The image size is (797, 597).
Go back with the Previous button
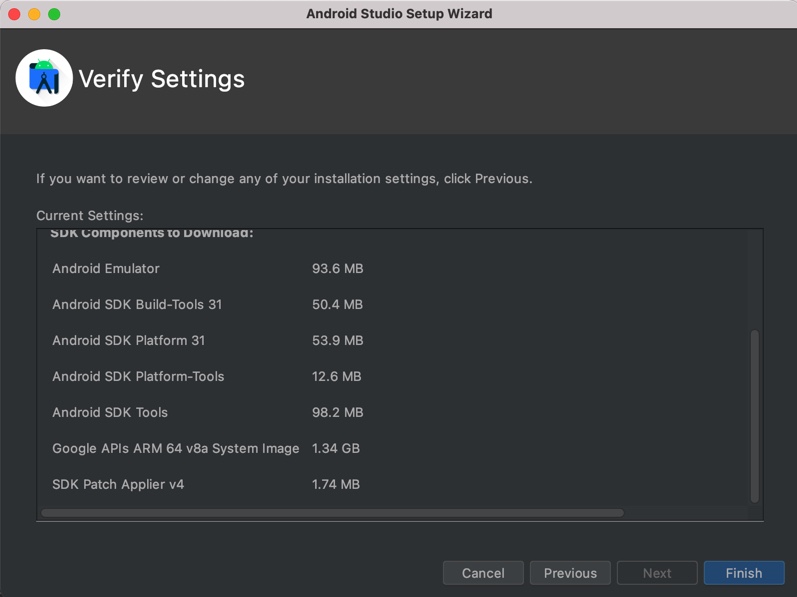[x=570, y=573]
